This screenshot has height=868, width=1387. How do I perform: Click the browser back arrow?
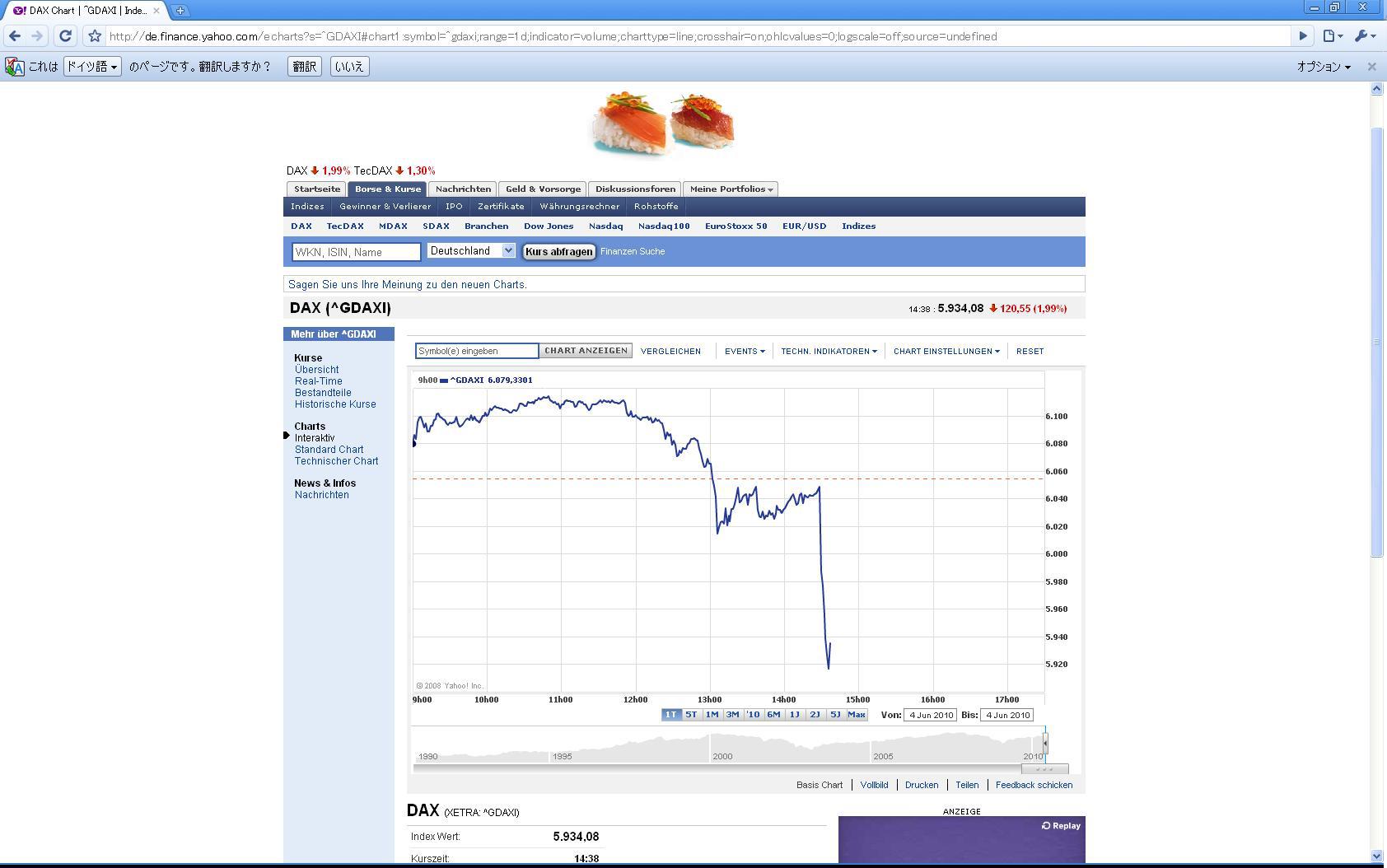point(15,36)
